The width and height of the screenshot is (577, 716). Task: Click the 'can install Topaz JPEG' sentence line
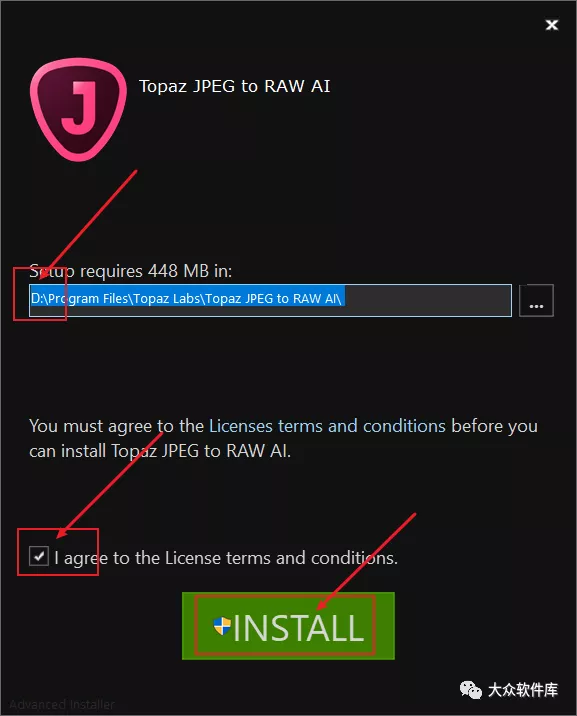click(x=160, y=451)
